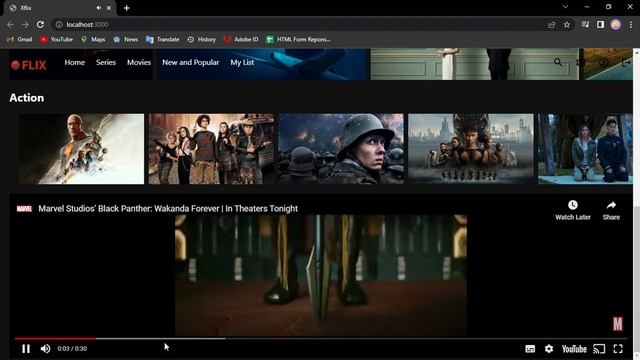
Task: Click the browser back arrow
Action: [10, 24]
